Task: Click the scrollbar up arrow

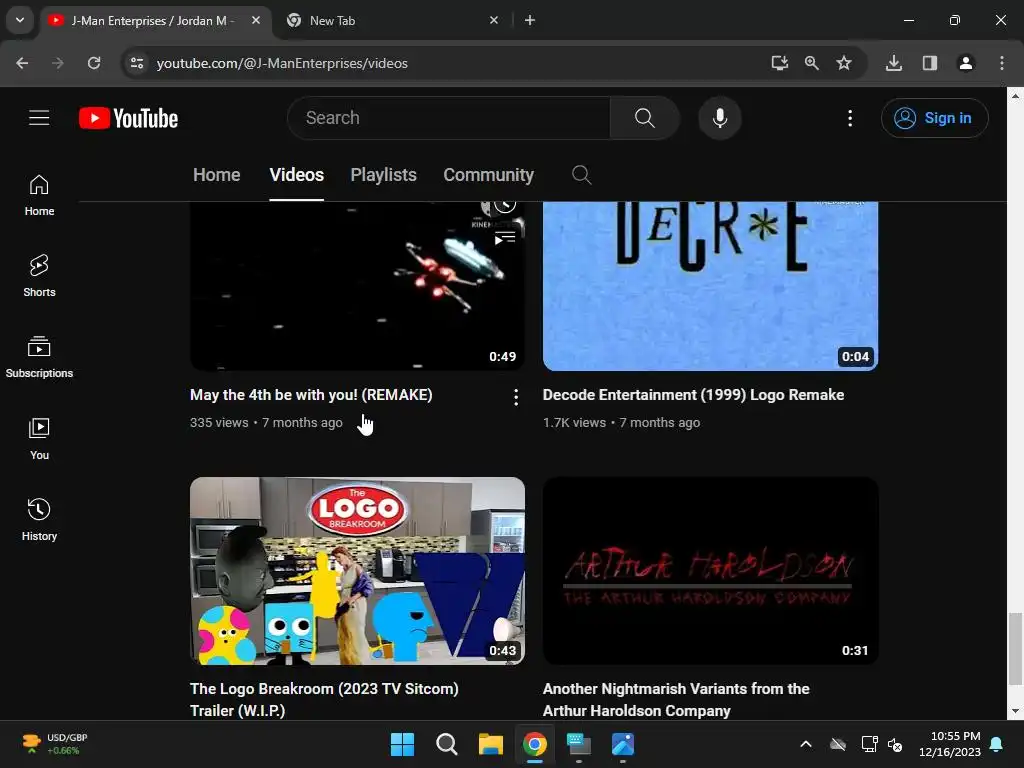Action: 1014,96
